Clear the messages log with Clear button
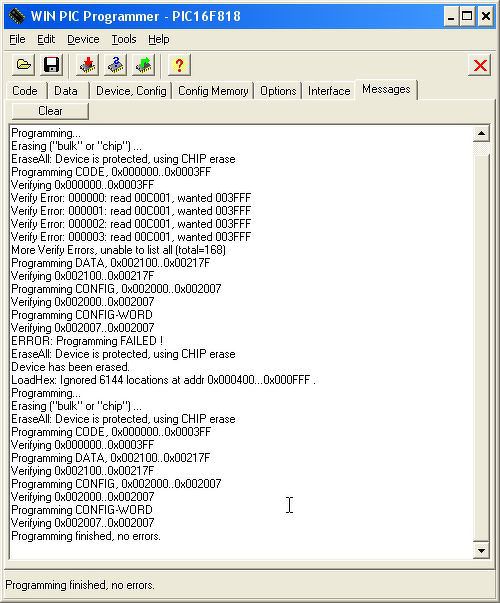The width and height of the screenshot is (500, 603). (x=50, y=111)
